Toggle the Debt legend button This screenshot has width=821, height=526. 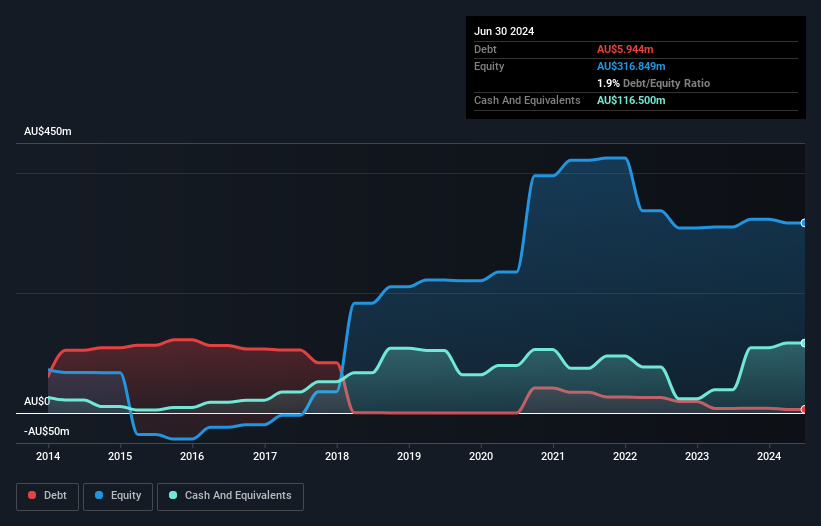(x=48, y=496)
